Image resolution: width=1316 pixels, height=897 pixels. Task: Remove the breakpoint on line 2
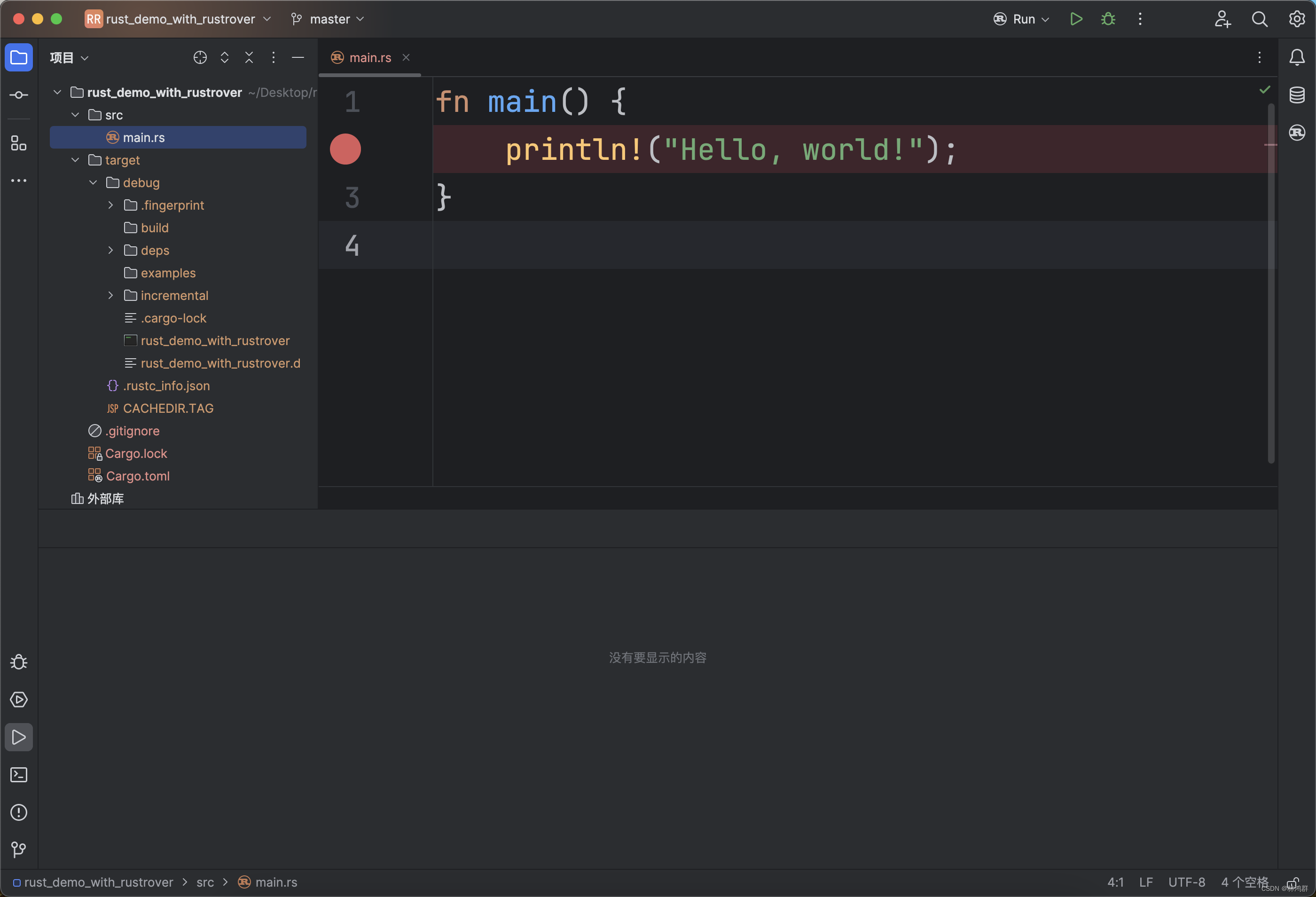pyautogui.click(x=345, y=149)
